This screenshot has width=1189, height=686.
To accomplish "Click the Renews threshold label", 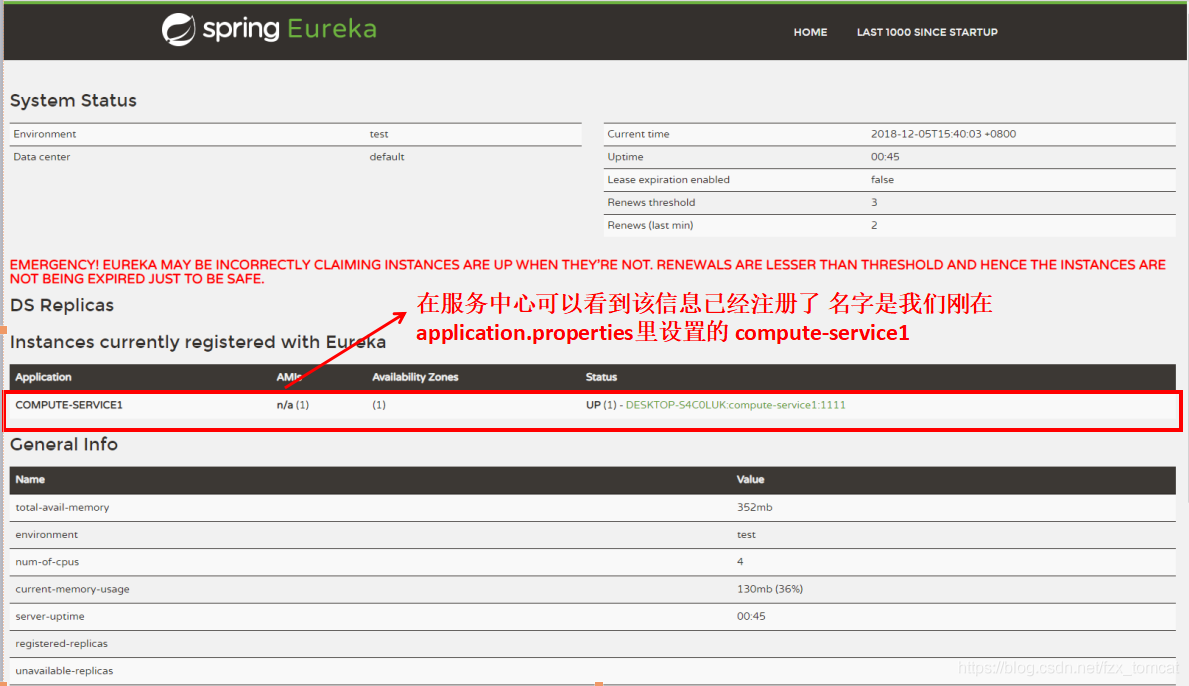I will click(651, 202).
